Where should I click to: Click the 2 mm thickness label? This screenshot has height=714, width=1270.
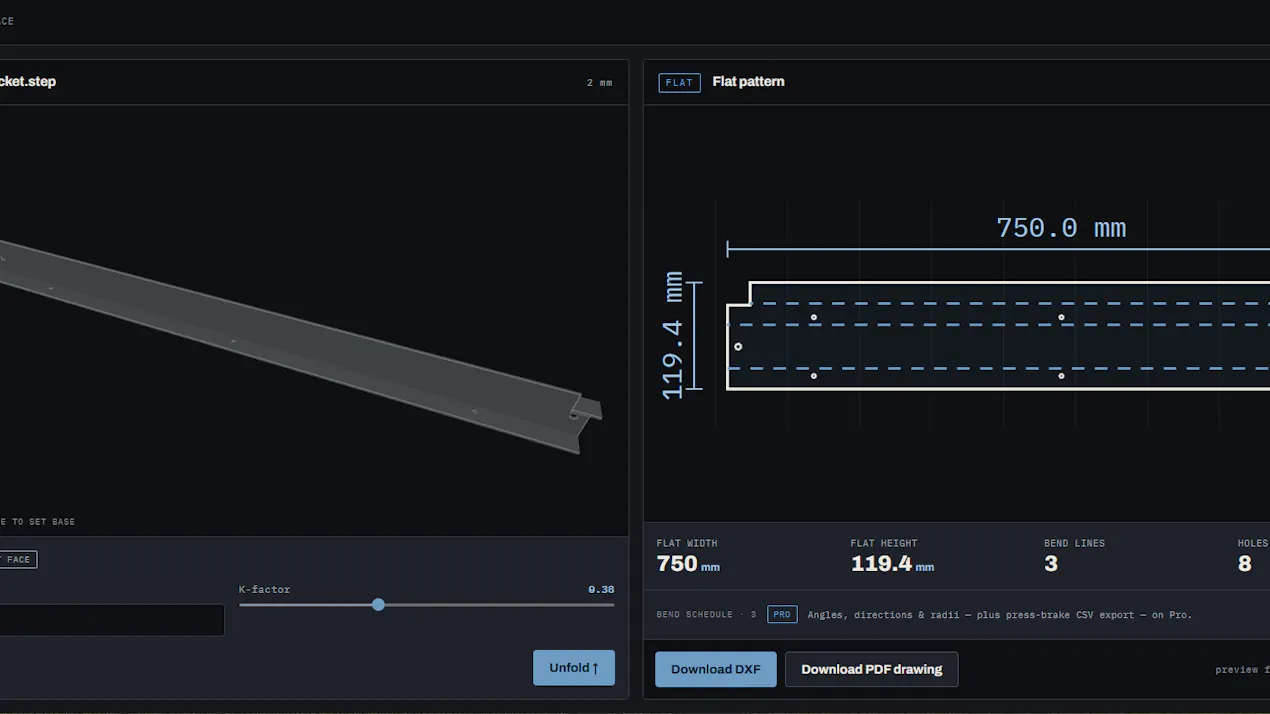[x=599, y=83]
